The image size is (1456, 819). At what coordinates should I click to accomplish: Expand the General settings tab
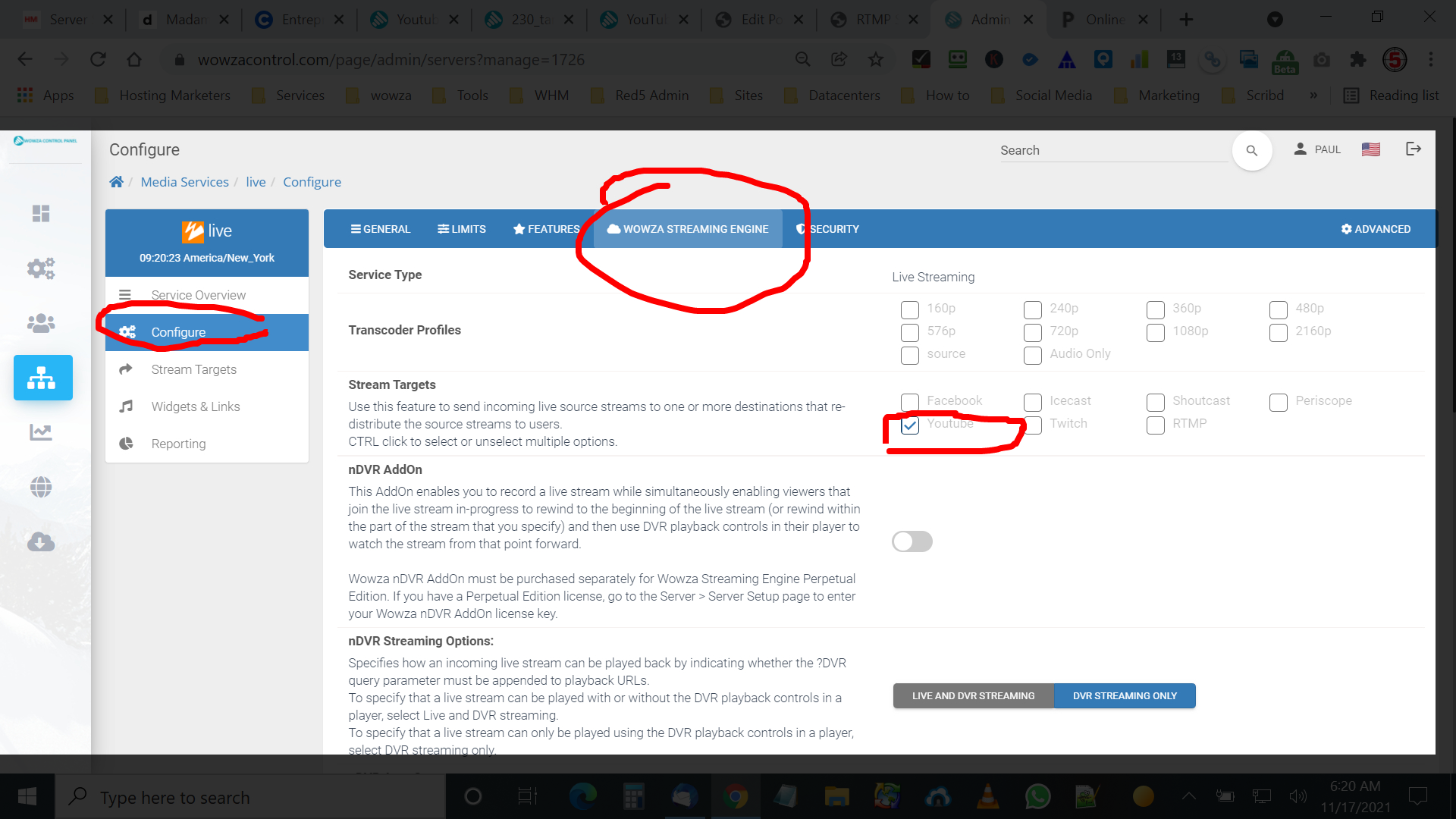tap(381, 229)
